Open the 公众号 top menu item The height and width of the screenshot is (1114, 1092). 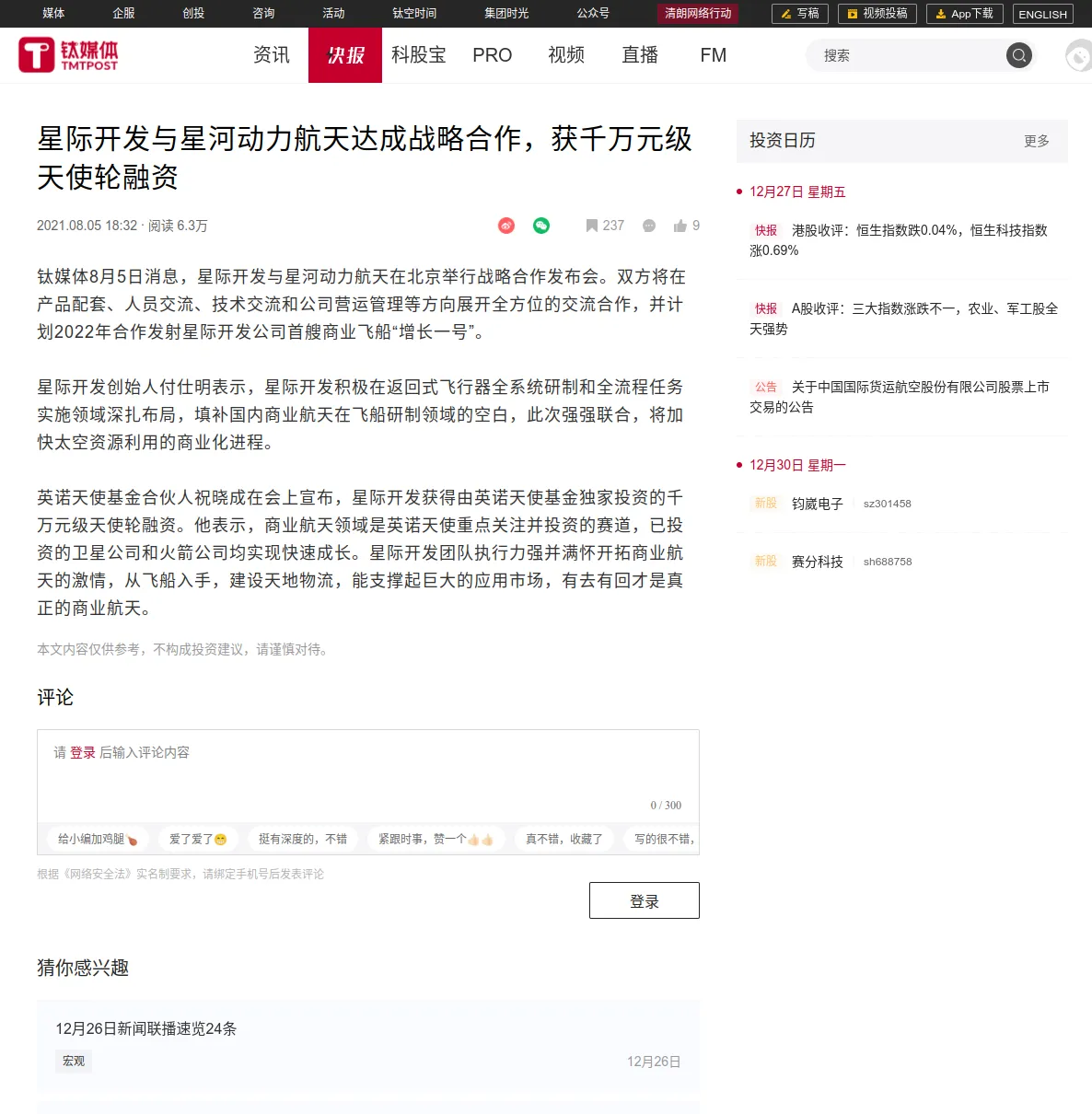pyautogui.click(x=593, y=13)
